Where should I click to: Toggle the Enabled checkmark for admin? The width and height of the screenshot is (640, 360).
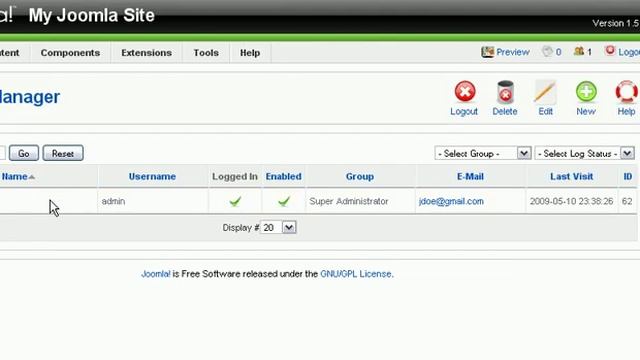pyautogui.click(x=284, y=201)
